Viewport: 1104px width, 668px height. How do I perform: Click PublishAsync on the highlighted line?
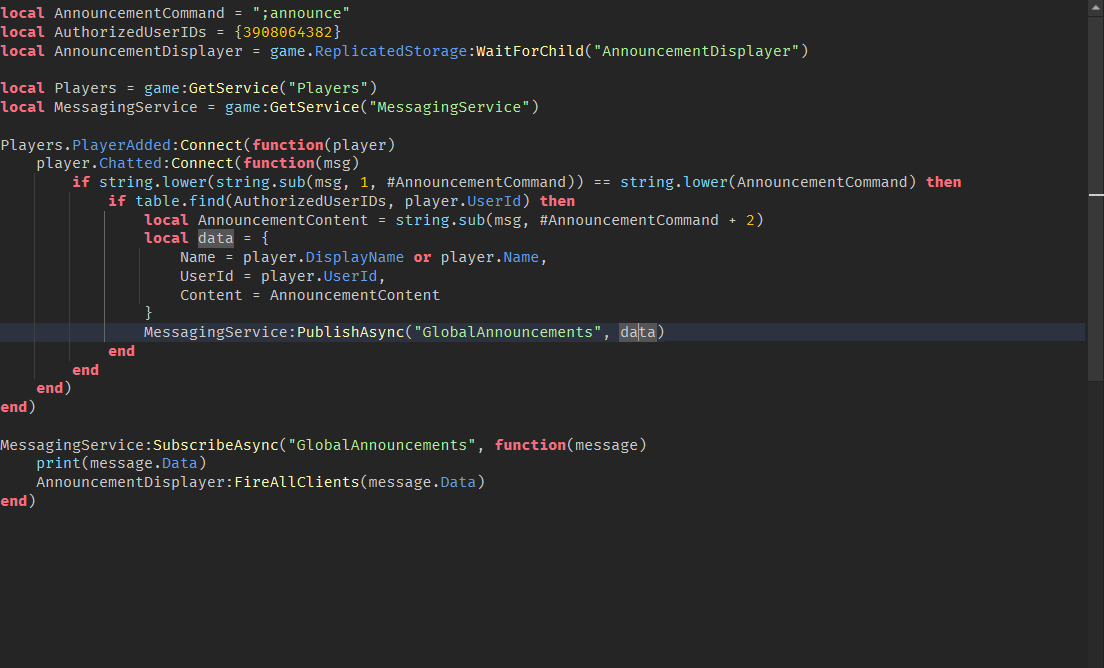pos(350,332)
